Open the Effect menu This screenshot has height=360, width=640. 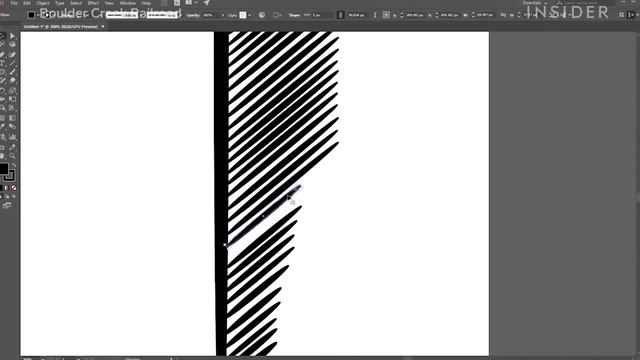click(x=93, y=3)
